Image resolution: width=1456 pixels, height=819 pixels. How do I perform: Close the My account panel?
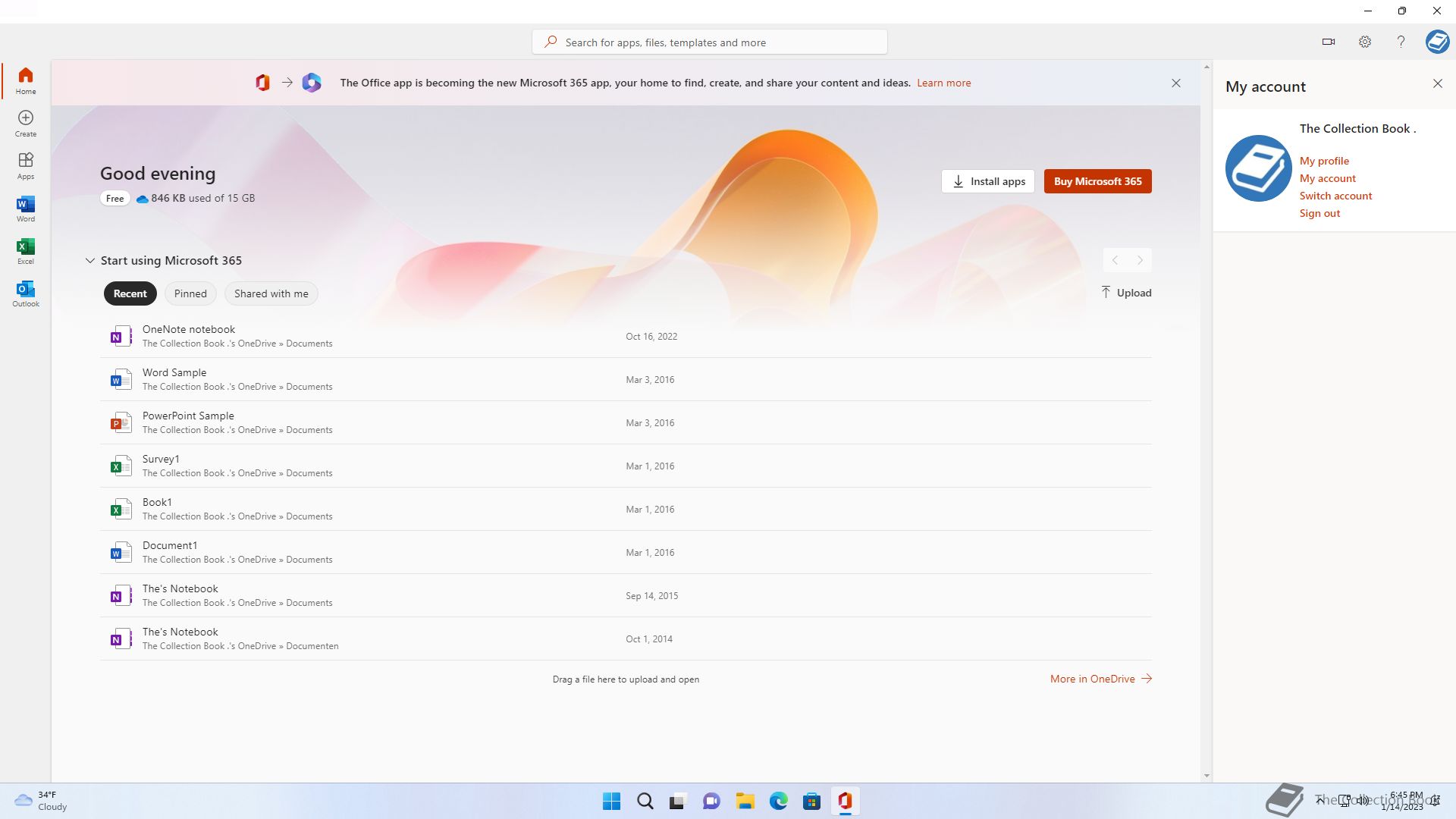tap(1438, 83)
